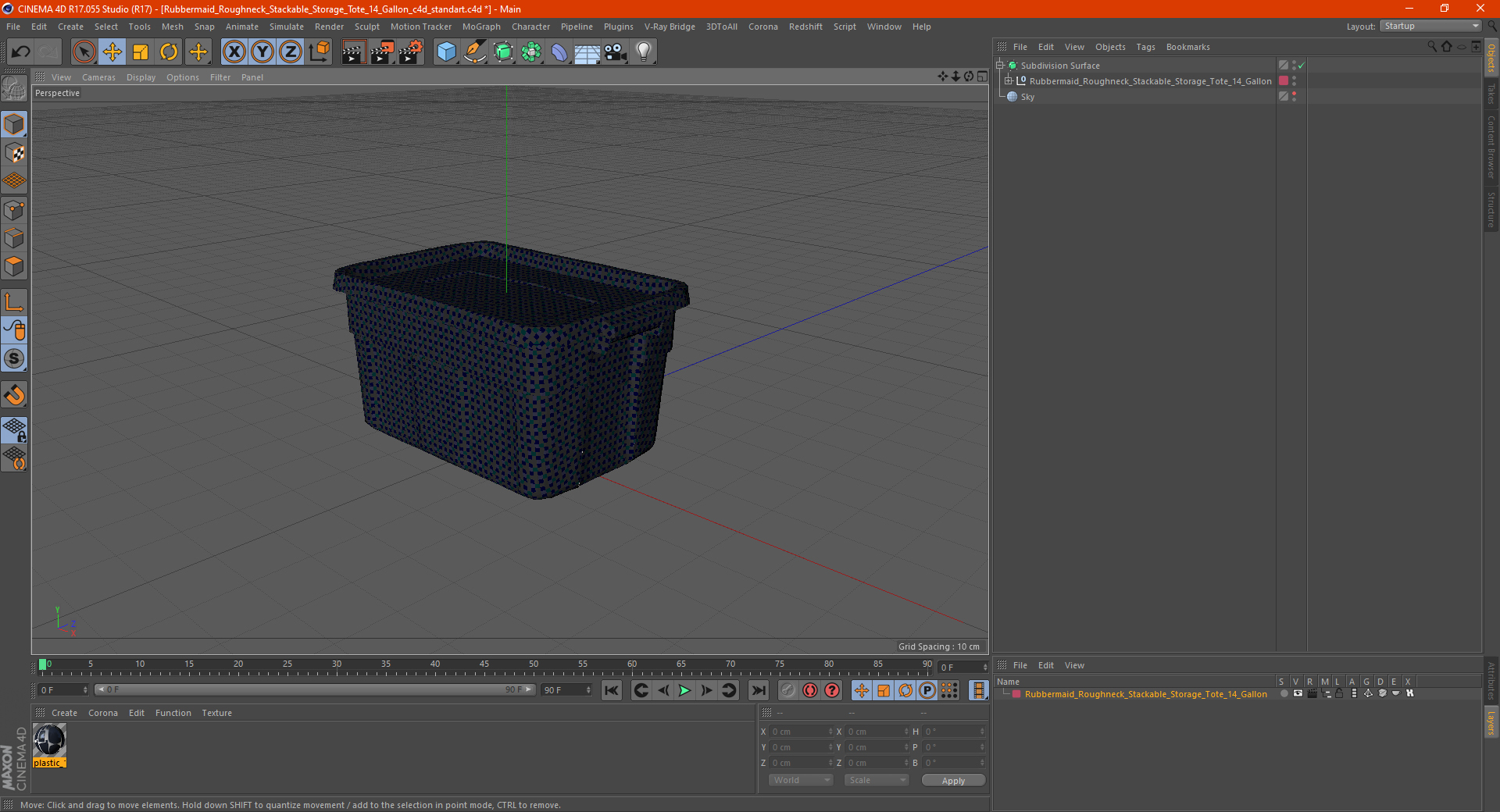
Task: Toggle coordinate system icon
Action: [x=320, y=52]
